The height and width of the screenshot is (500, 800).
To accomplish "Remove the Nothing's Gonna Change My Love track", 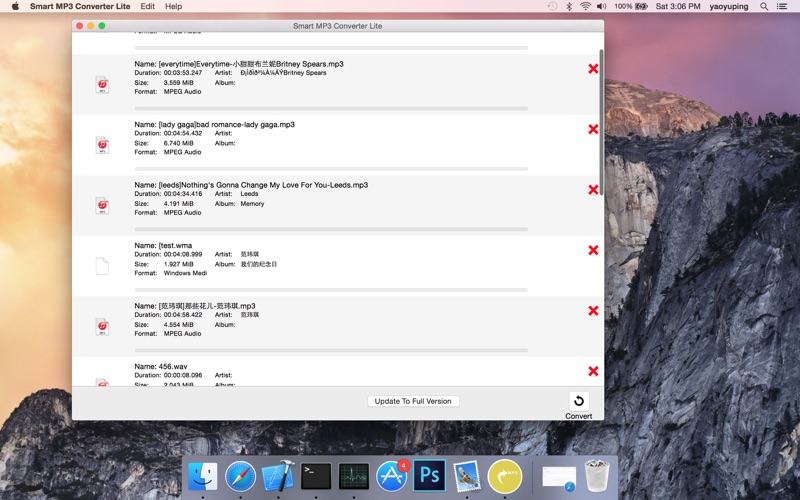I will pyautogui.click(x=593, y=190).
